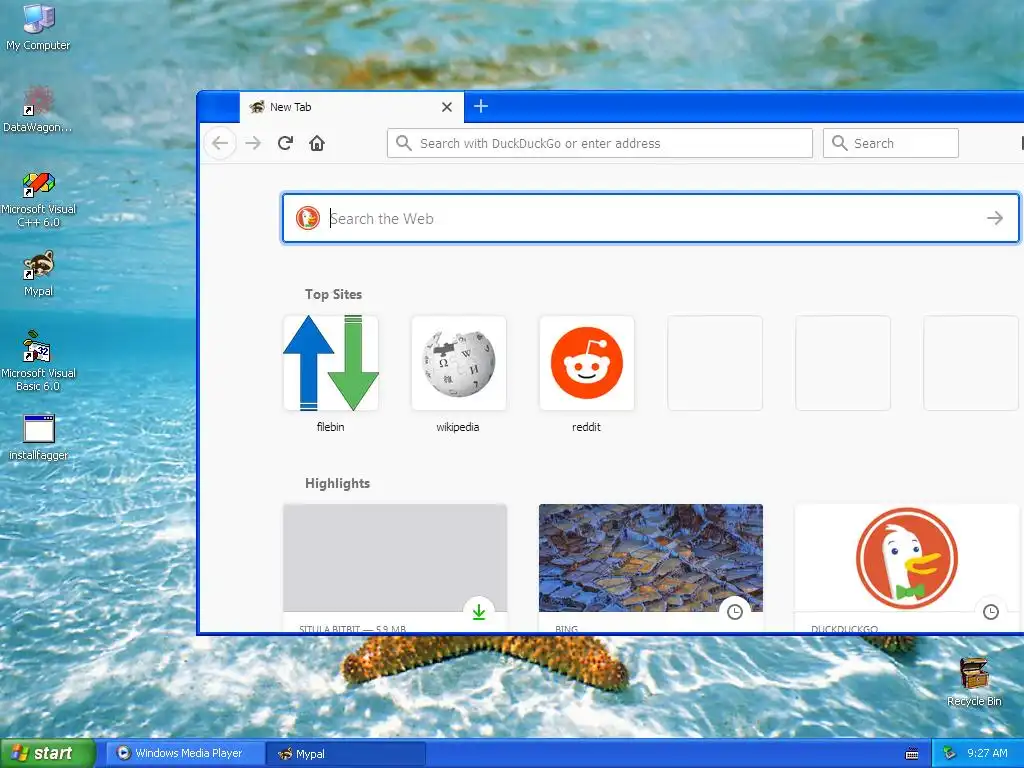Click the magnifier icon in address bar
This screenshot has height=768, width=1024.
point(404,143)
